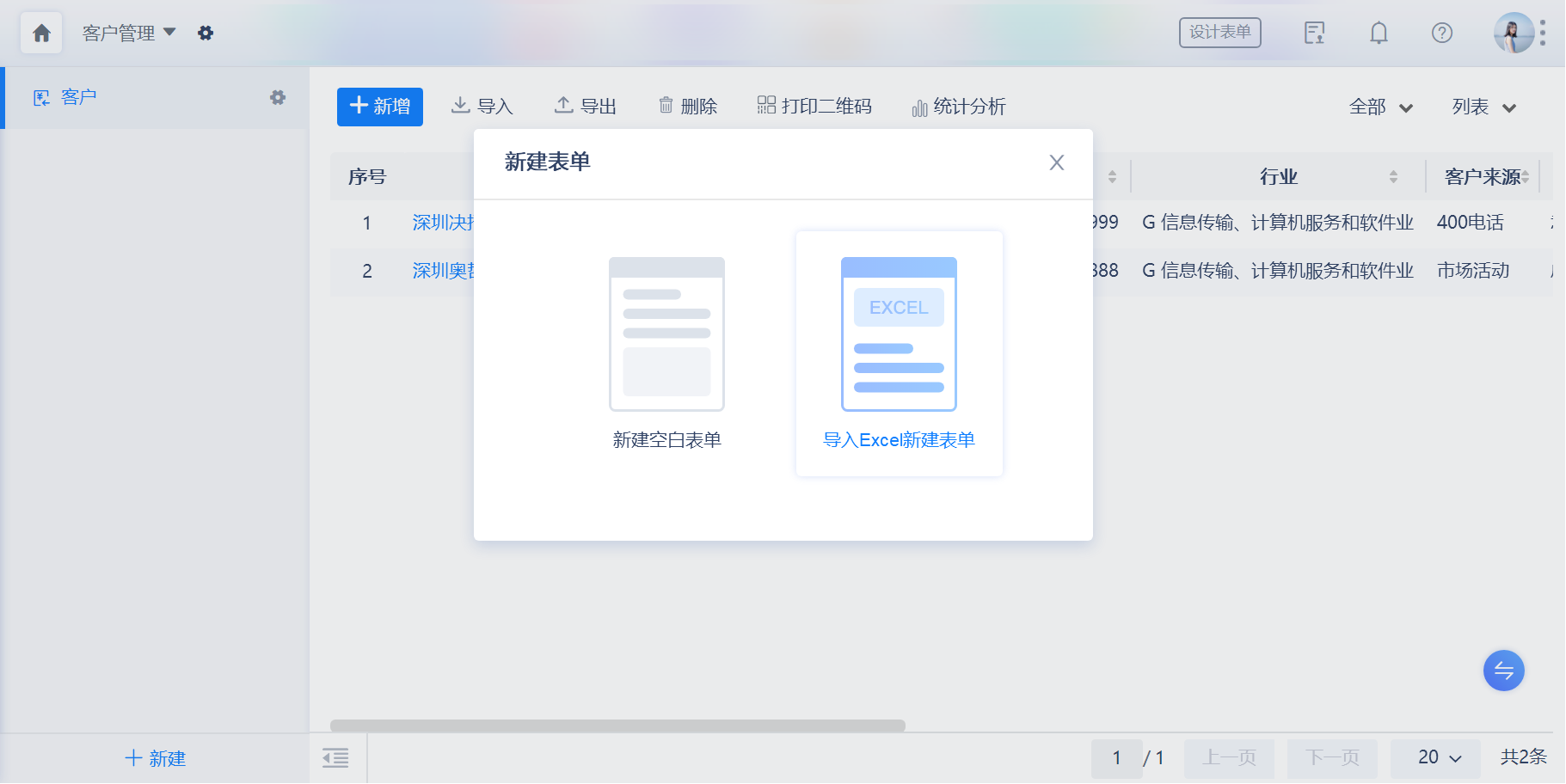Open app settings gear beside 客户管理
The image size is (1566, 784).
pyautogui.click(x=206, y=33)
